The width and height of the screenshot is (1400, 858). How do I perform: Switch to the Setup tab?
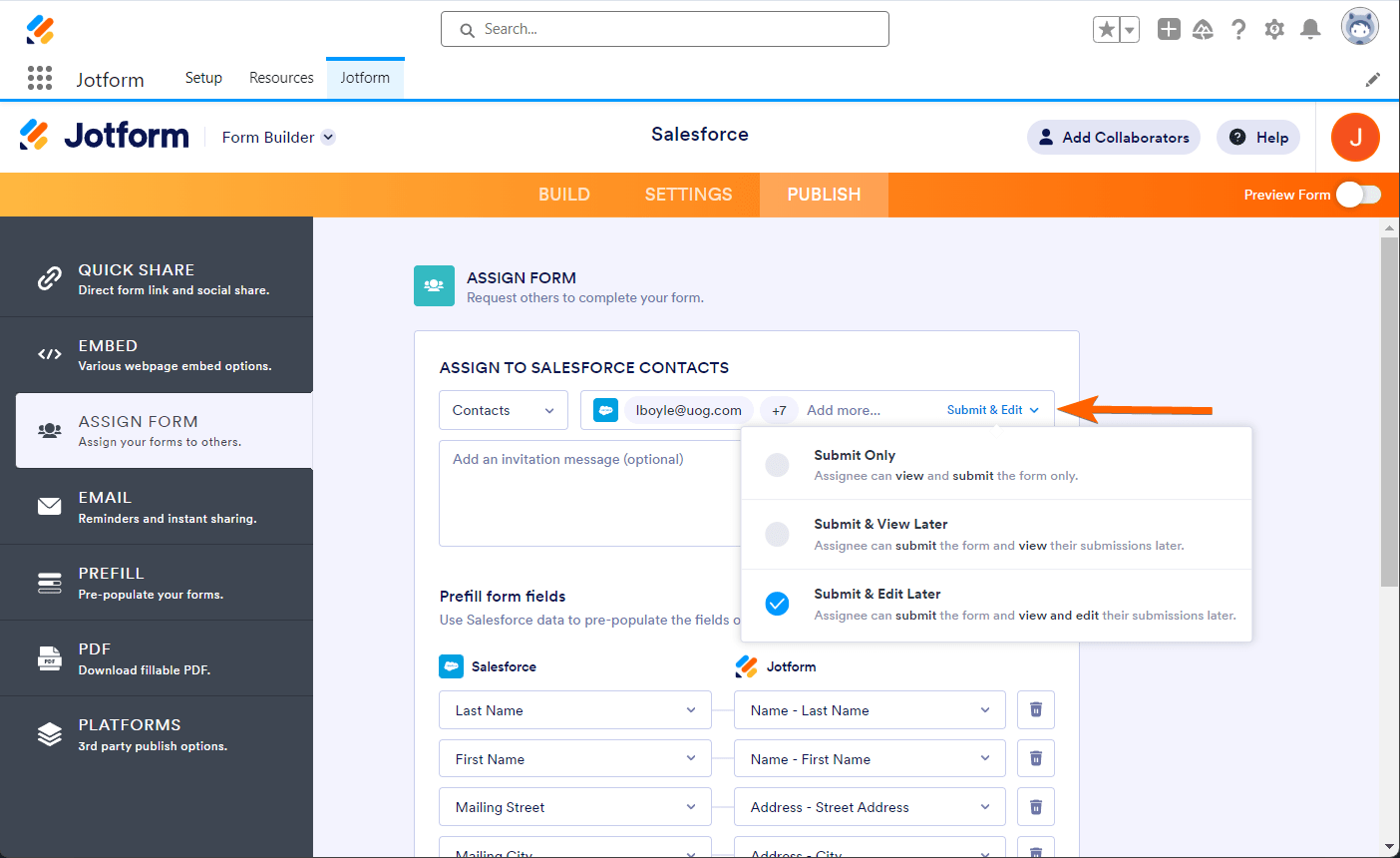coord(203,78)
